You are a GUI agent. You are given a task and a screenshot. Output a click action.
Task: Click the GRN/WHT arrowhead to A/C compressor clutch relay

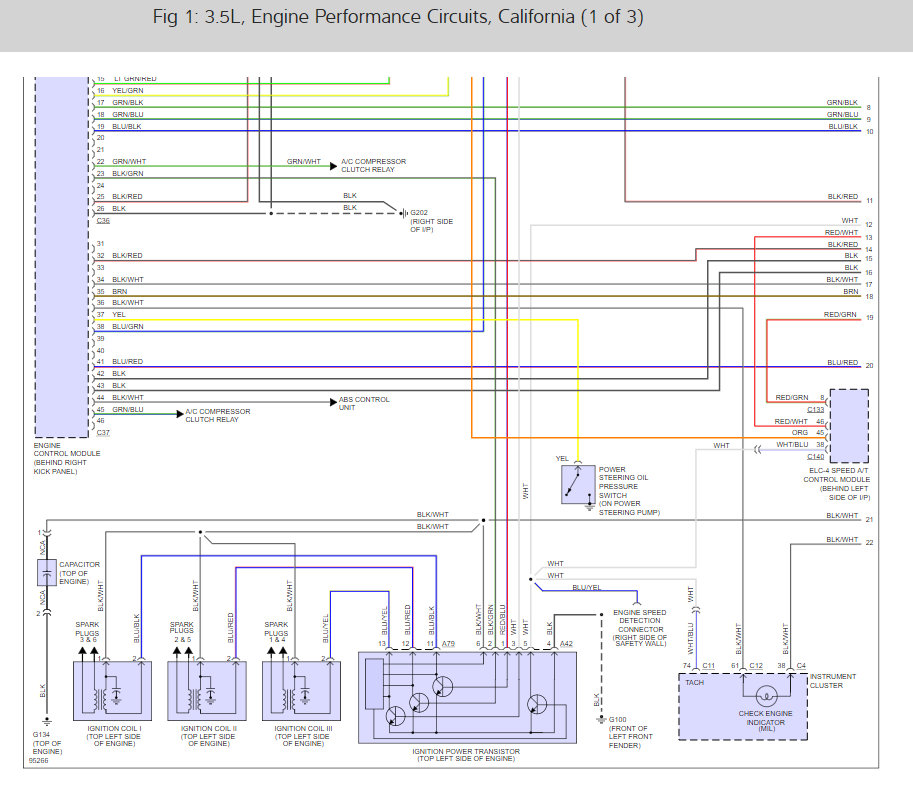[333, 166]
